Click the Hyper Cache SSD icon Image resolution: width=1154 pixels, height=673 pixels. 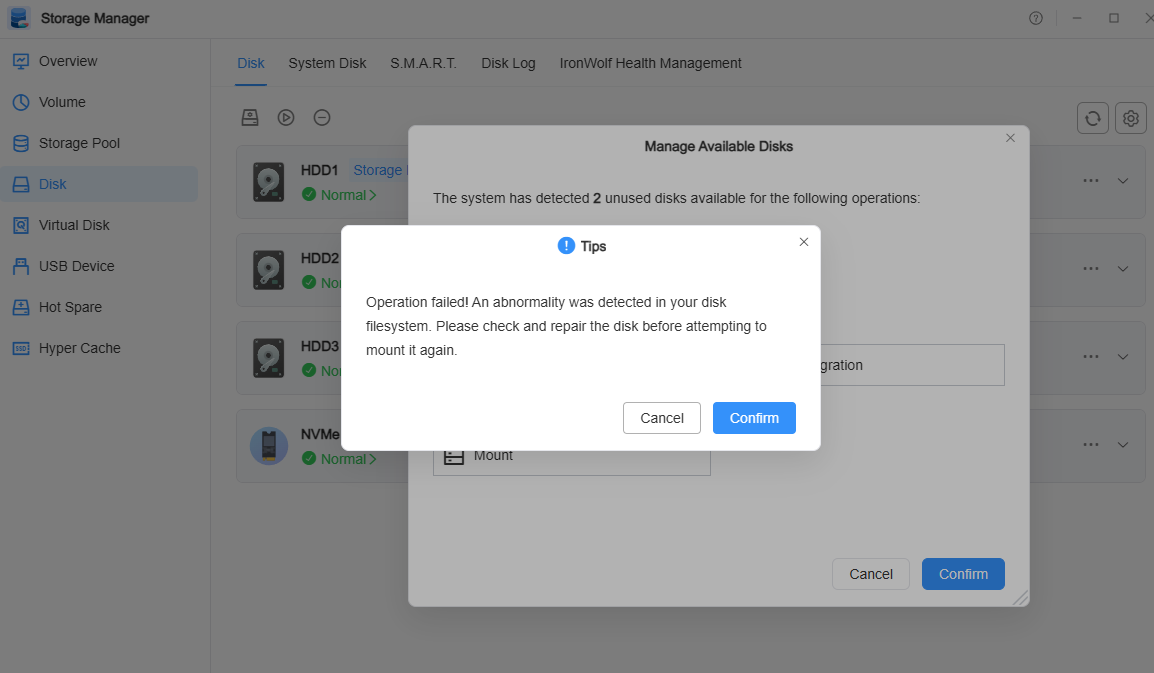21,348
